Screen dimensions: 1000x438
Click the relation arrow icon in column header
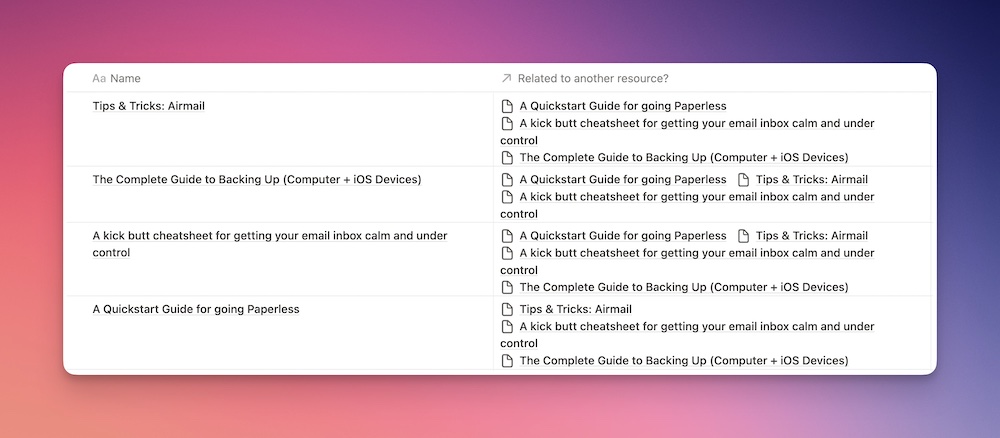coord(506,78)
